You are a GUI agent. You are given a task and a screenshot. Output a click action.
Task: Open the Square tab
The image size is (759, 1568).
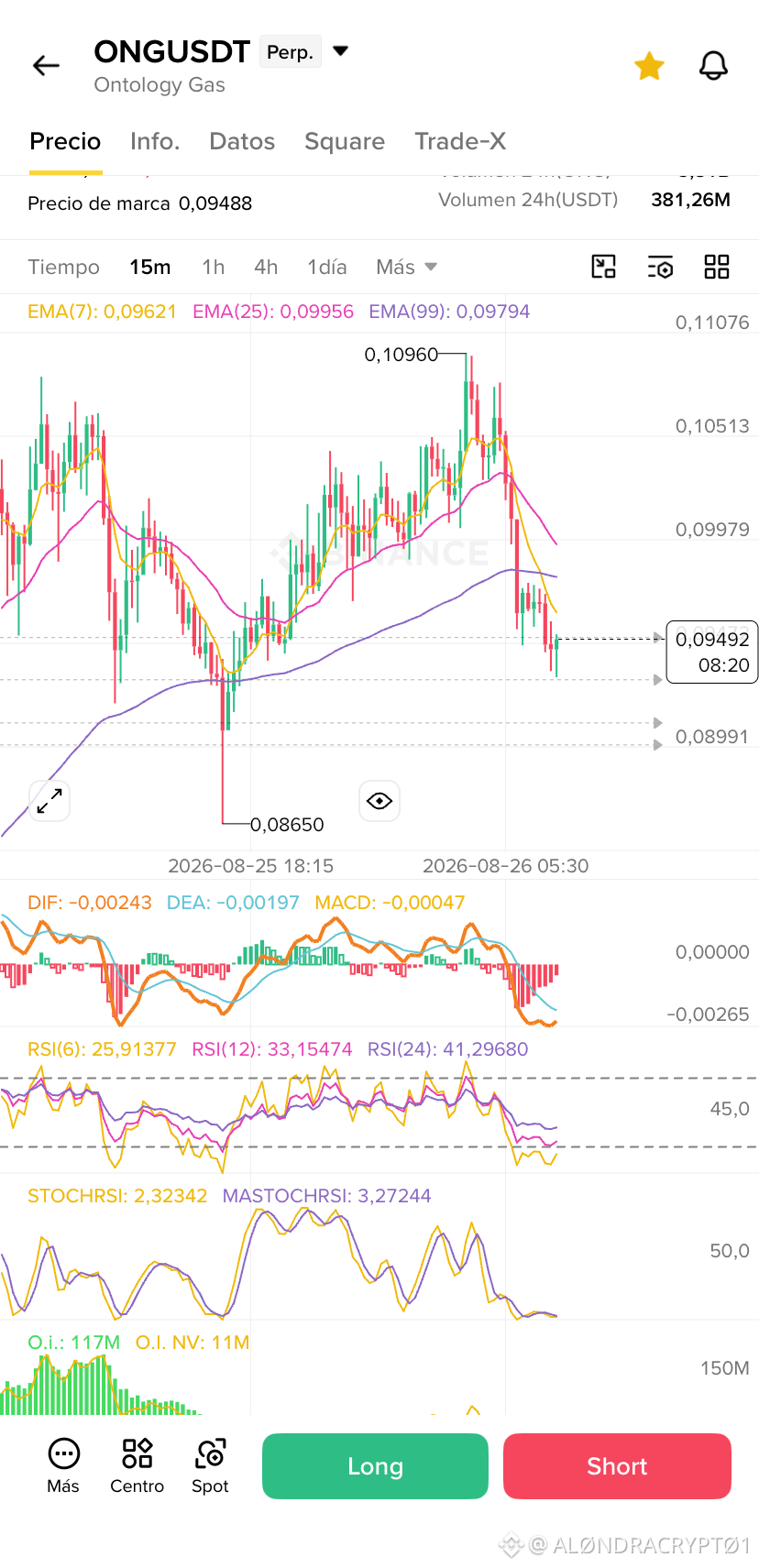pos(345,141)
